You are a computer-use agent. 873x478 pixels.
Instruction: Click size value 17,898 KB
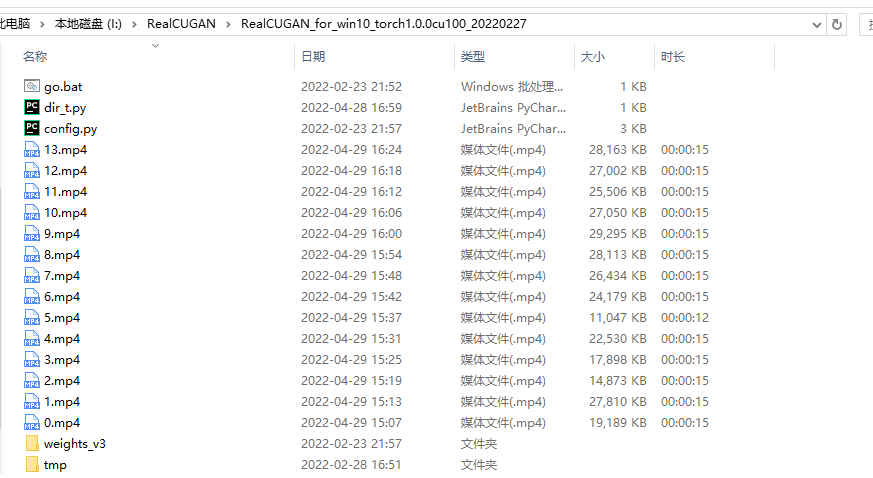coord(617,360)
